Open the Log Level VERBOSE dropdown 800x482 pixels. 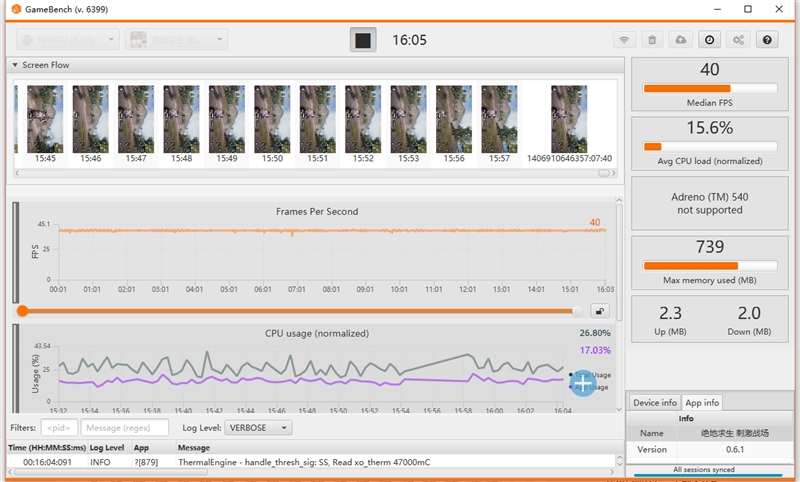(258, 428)
